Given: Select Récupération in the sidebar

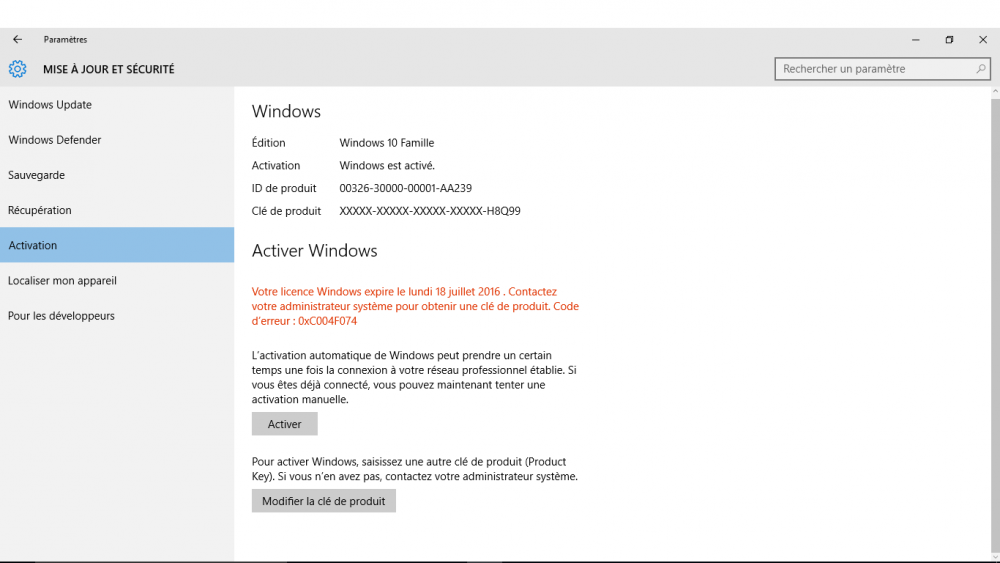Looking at the screenshot, I should [x=117, y=210].
